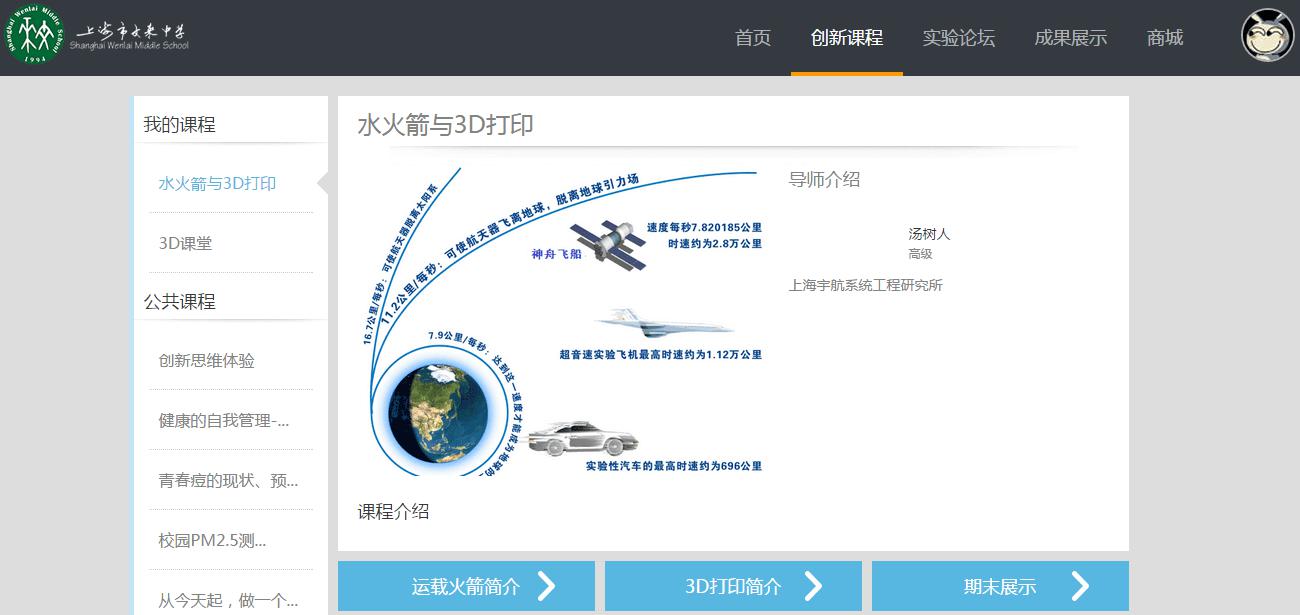Click arrow icon on 3D打印简介 button
Viewport: 1300px width, 615px height.
point(813,586)
